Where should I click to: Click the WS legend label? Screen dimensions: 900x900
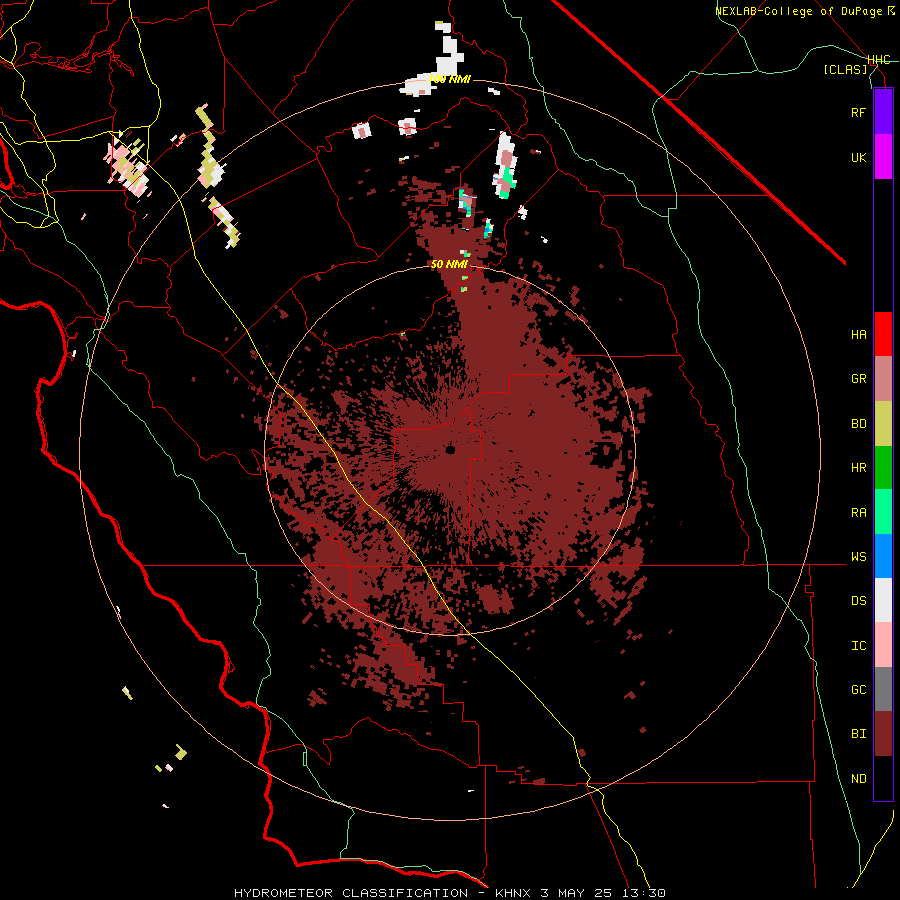pos(858,556)
